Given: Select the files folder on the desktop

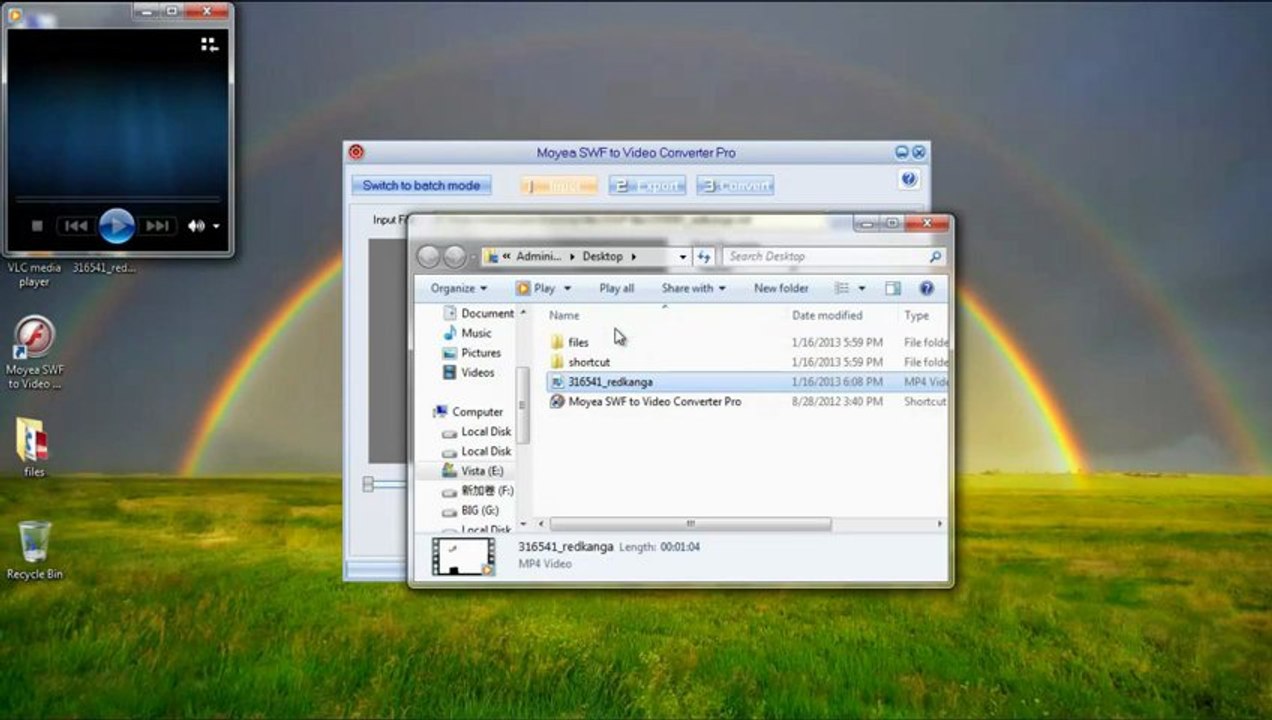Looking at the screenshot, I should pos(33,447).
